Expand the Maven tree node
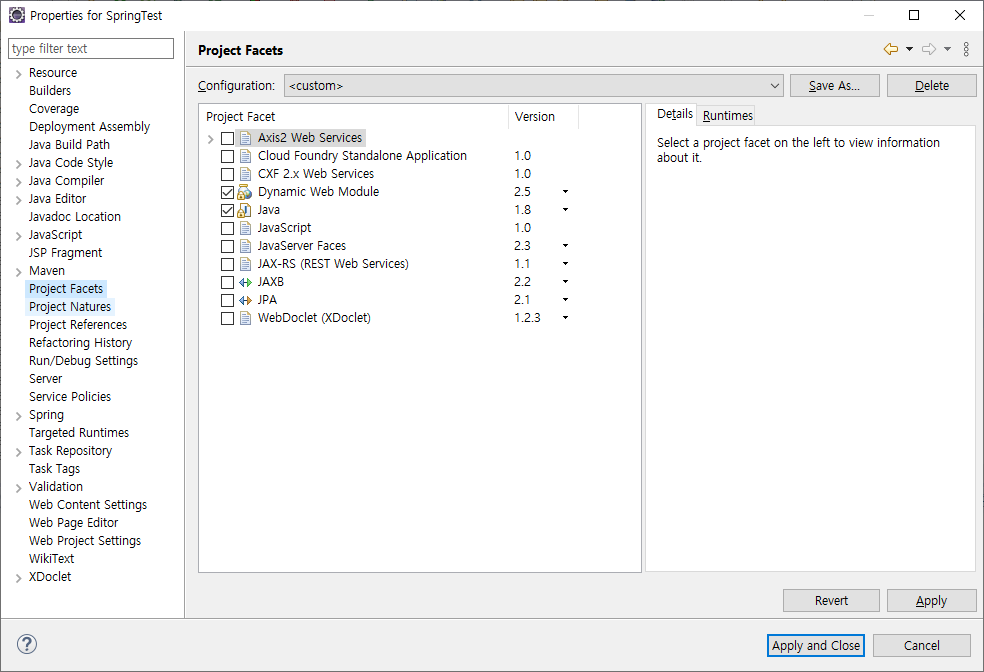984x672 pixels. (x=18, y=272)
